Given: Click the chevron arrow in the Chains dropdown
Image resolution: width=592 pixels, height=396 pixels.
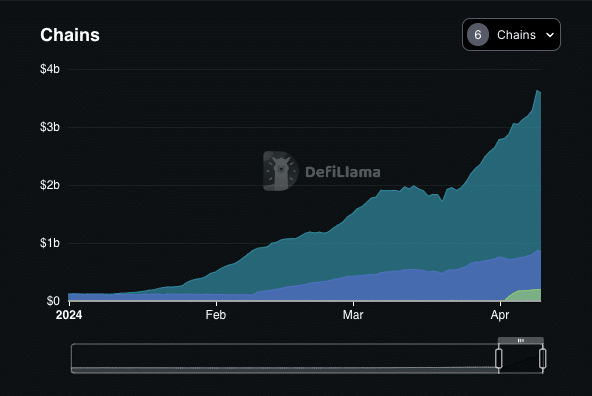Looking at the screenshot, I should pyautogui.click(x=550, y=35).
